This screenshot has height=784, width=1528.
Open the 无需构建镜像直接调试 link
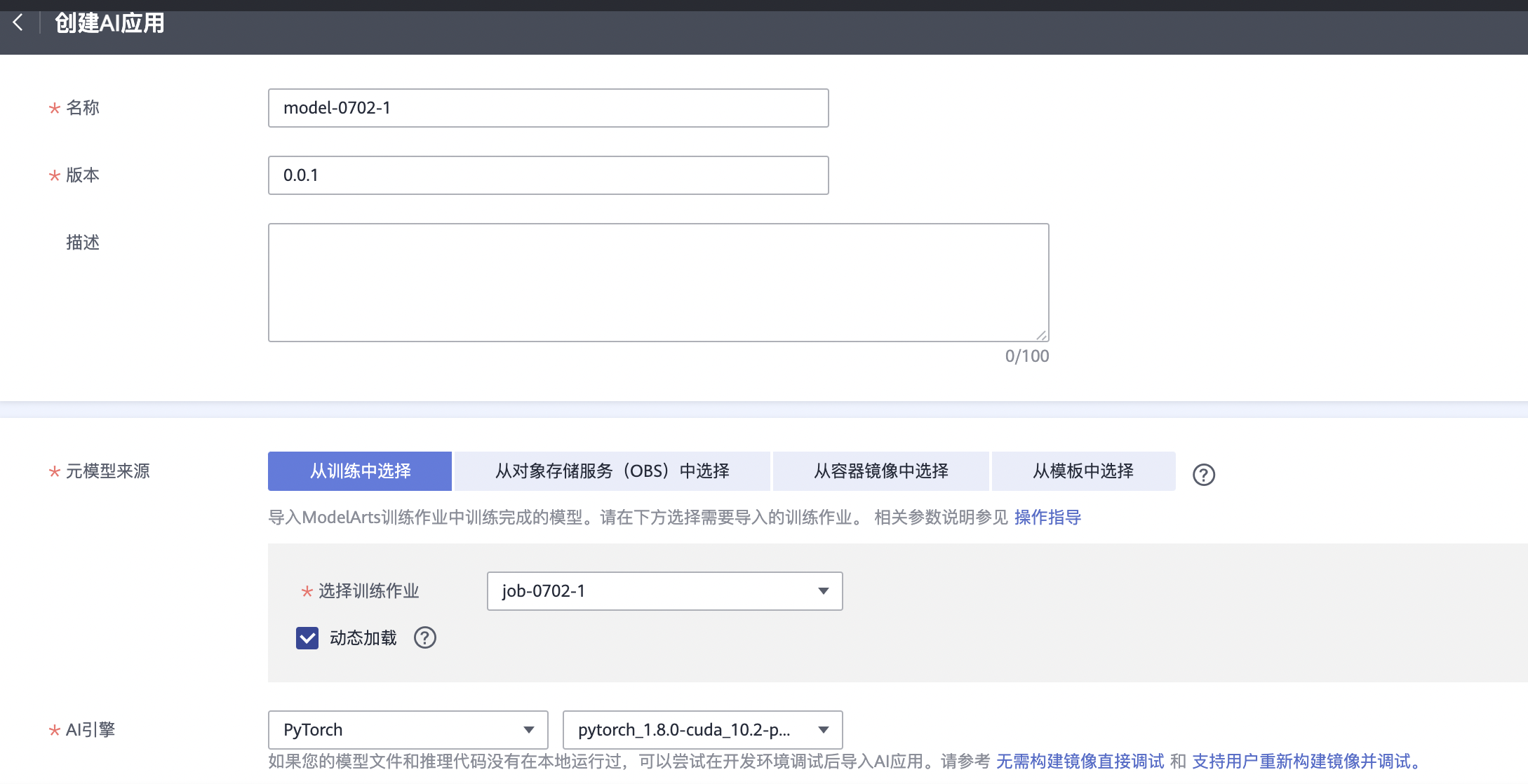(x=1080, y=762)
